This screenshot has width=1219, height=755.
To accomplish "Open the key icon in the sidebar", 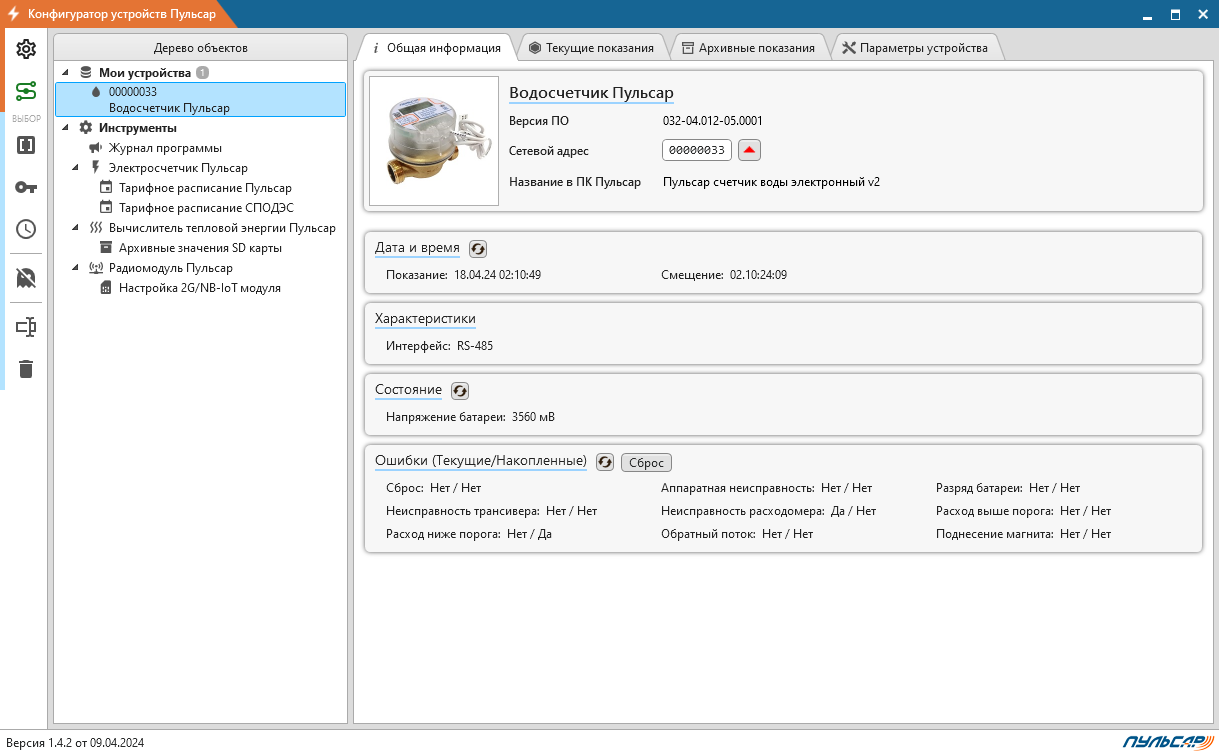I will pos(26,187).
